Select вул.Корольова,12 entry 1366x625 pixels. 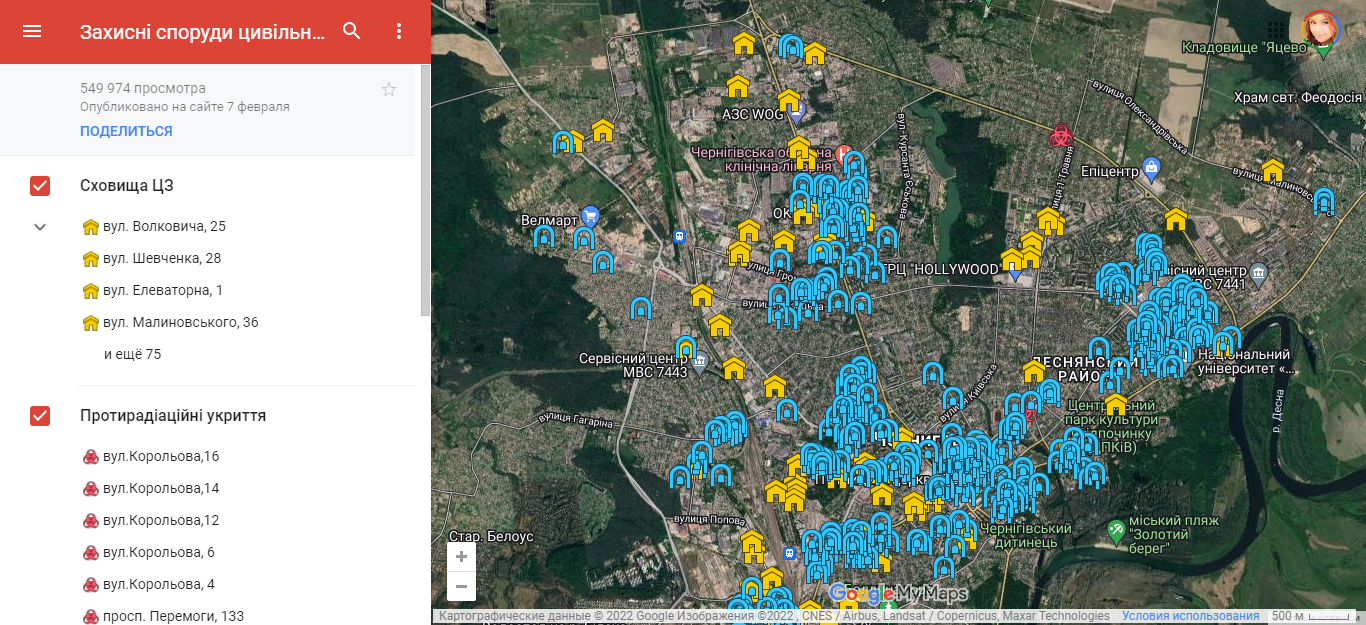tap(150, 521)
